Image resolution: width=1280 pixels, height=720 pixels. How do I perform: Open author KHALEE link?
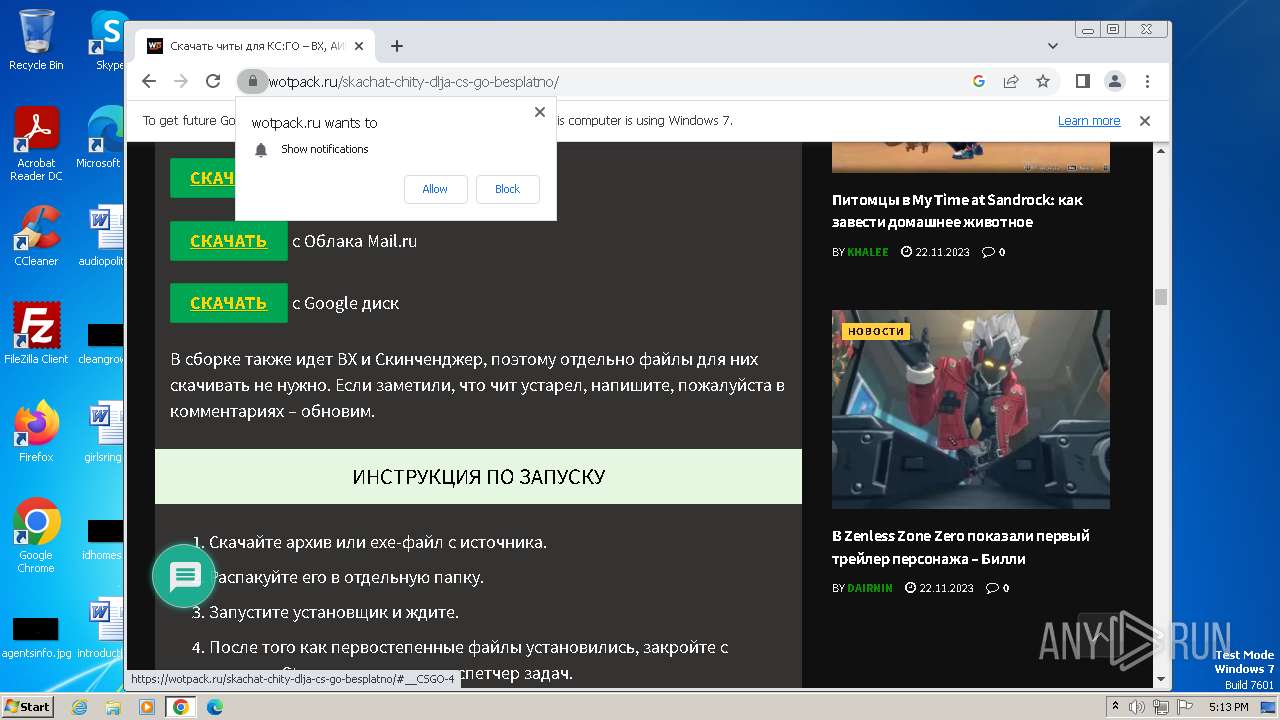pyautogui.click(x=867, y=252)
